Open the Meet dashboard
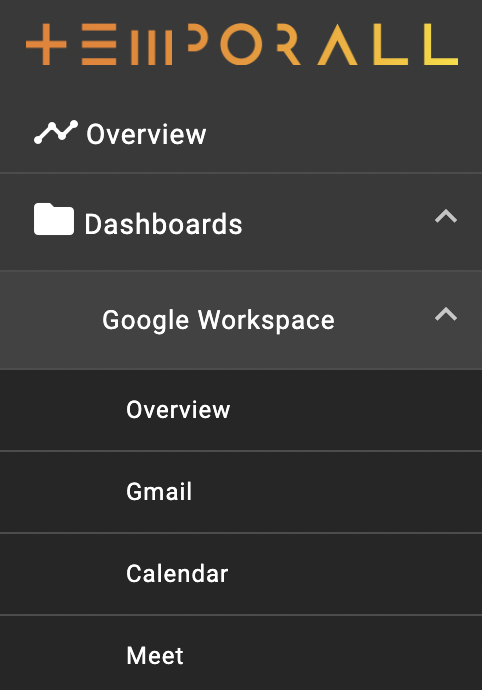Screen dimensions: 482x690 [x=241, y=653]
